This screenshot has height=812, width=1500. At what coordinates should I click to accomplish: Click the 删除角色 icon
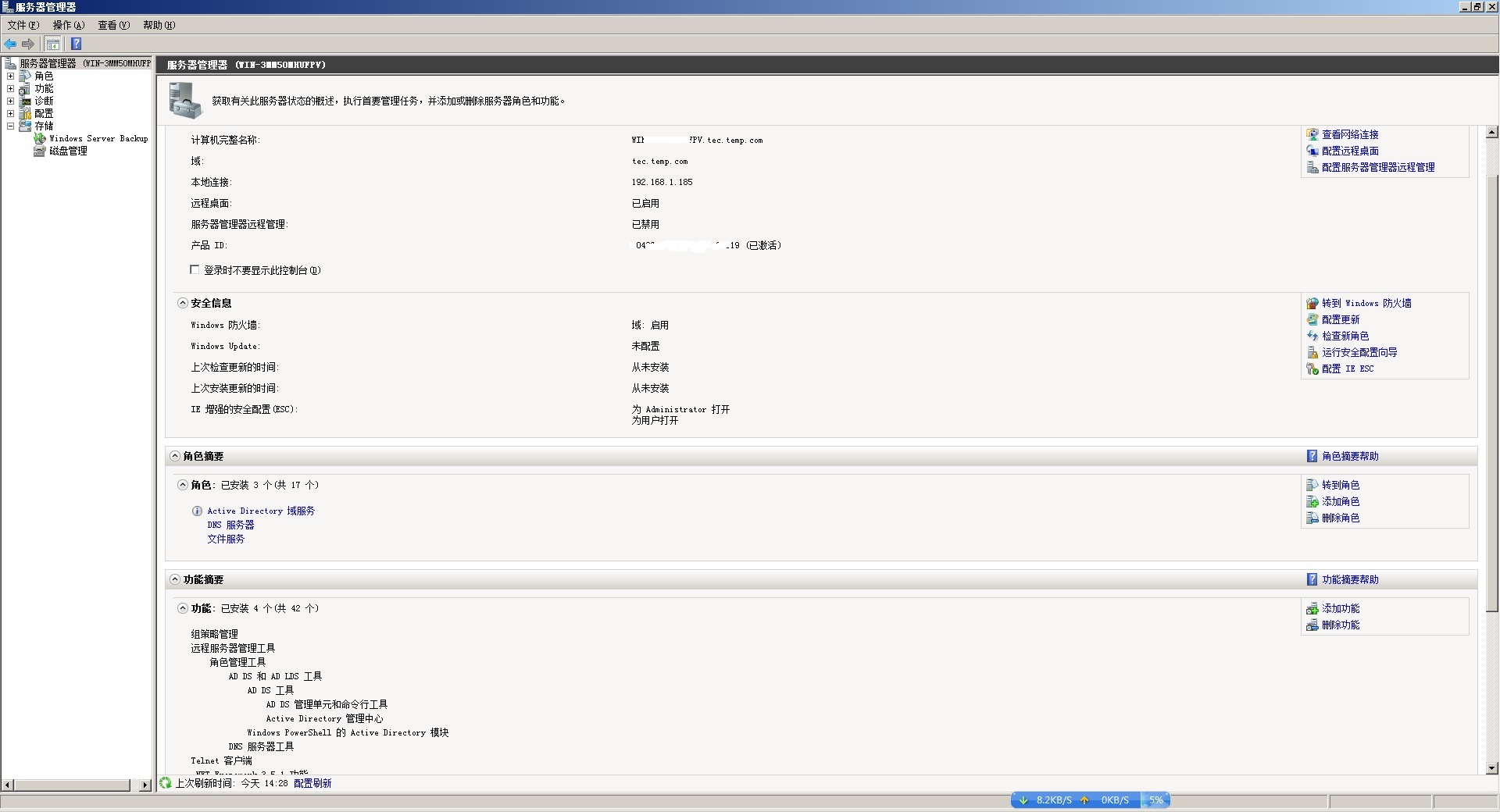tap(1312, 518)
